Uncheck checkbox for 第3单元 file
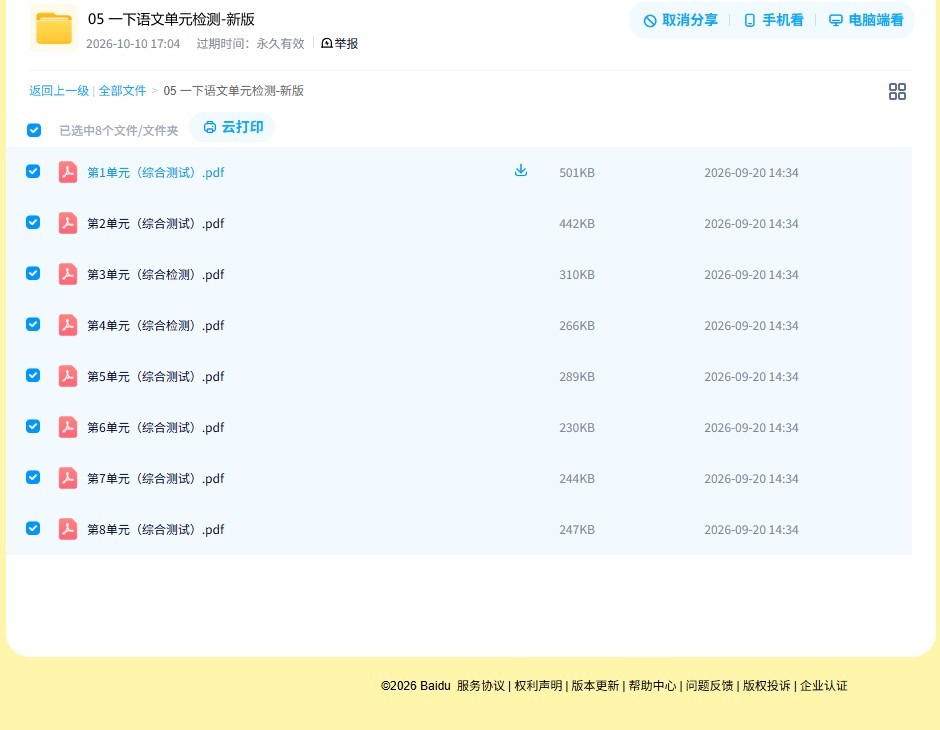Screen dimensions: 940x730 point(33,273)
